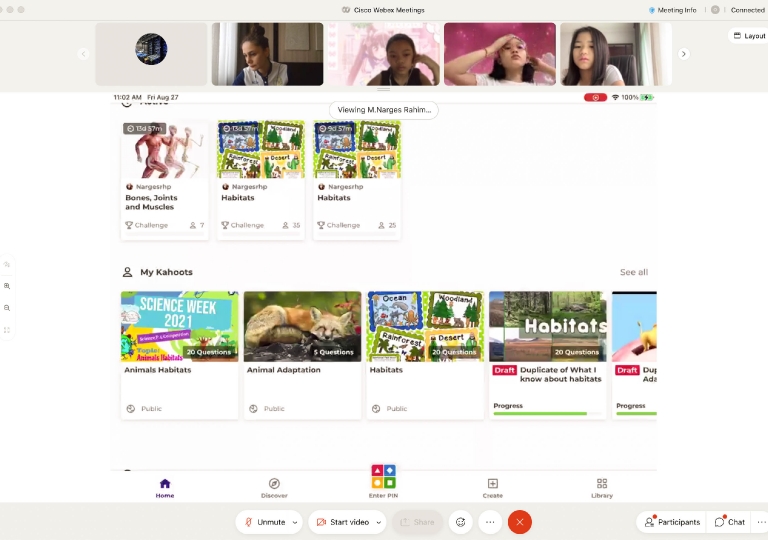The image size is (768, 540).
Task: Open the Layout menu
Action: pos(749,36)
